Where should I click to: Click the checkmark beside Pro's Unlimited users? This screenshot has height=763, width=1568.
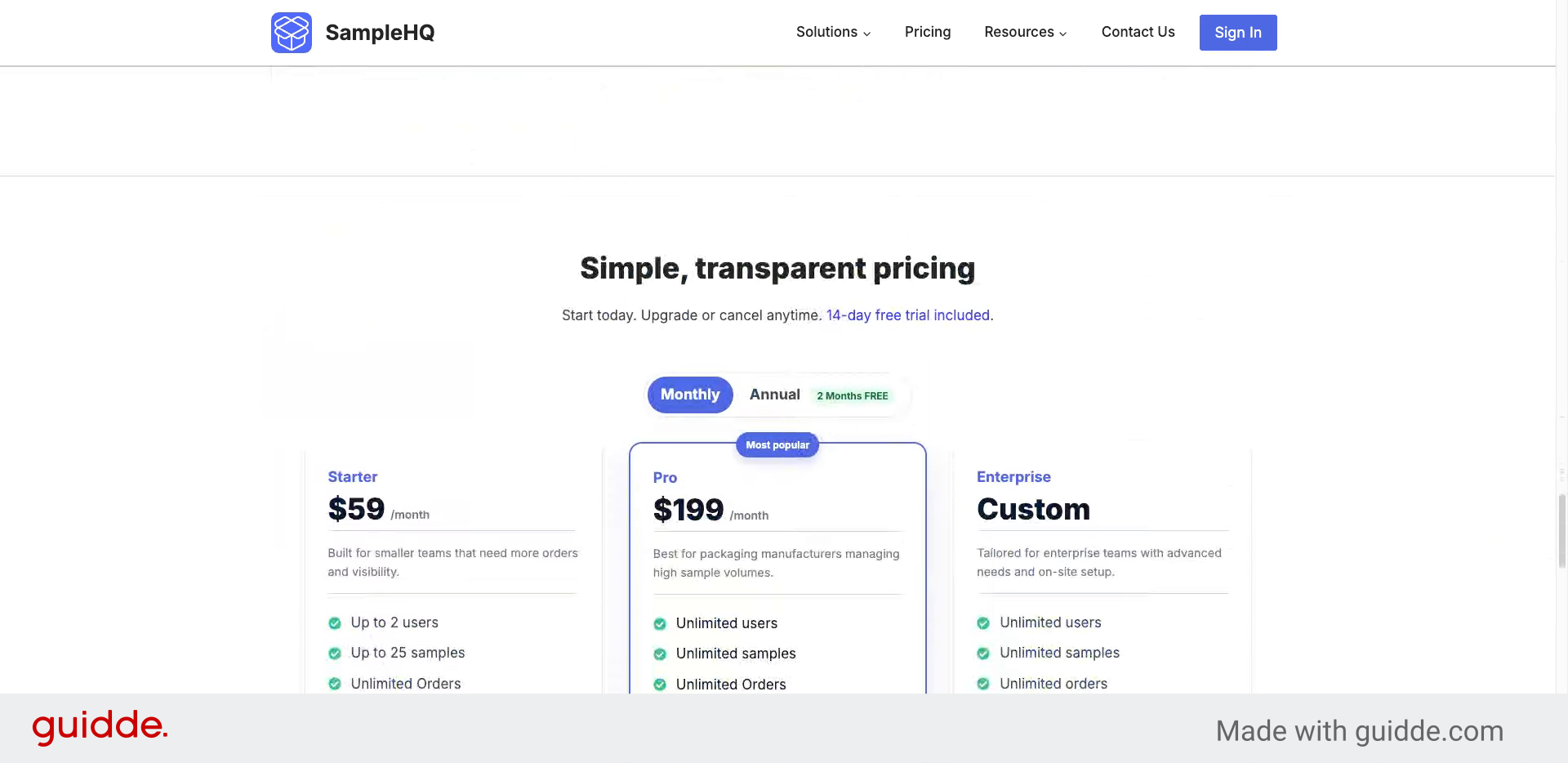point(660,623)
